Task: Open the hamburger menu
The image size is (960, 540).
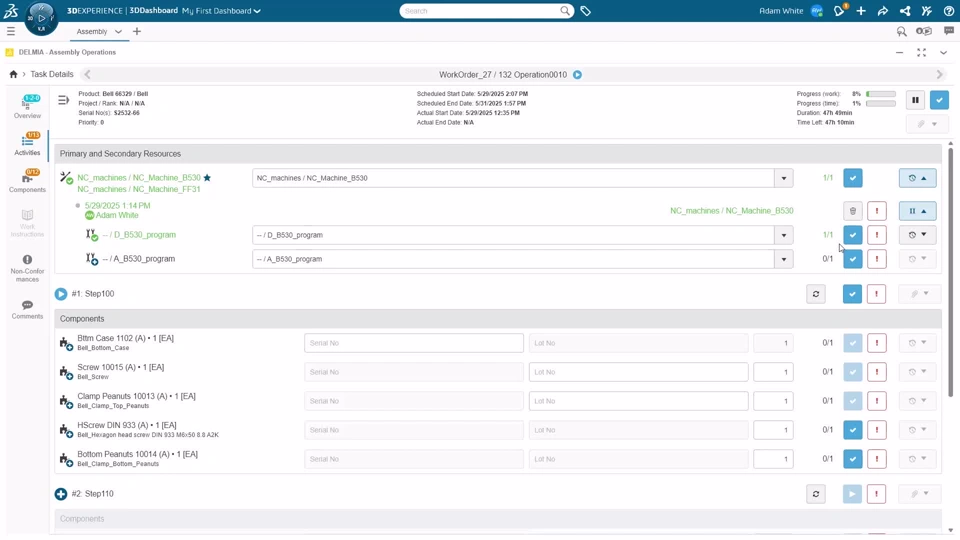Action: click(x=10, y=31)
